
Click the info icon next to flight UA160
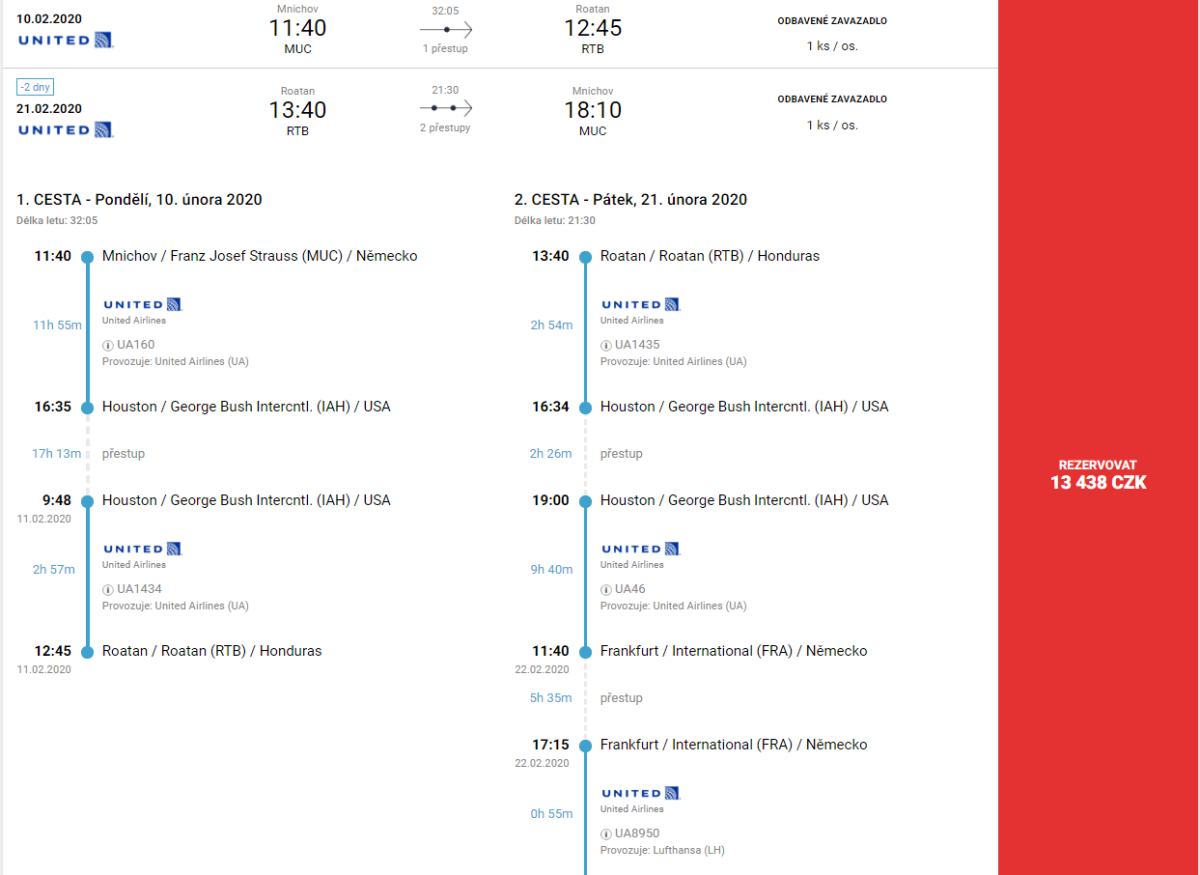(x=107, y=345)
